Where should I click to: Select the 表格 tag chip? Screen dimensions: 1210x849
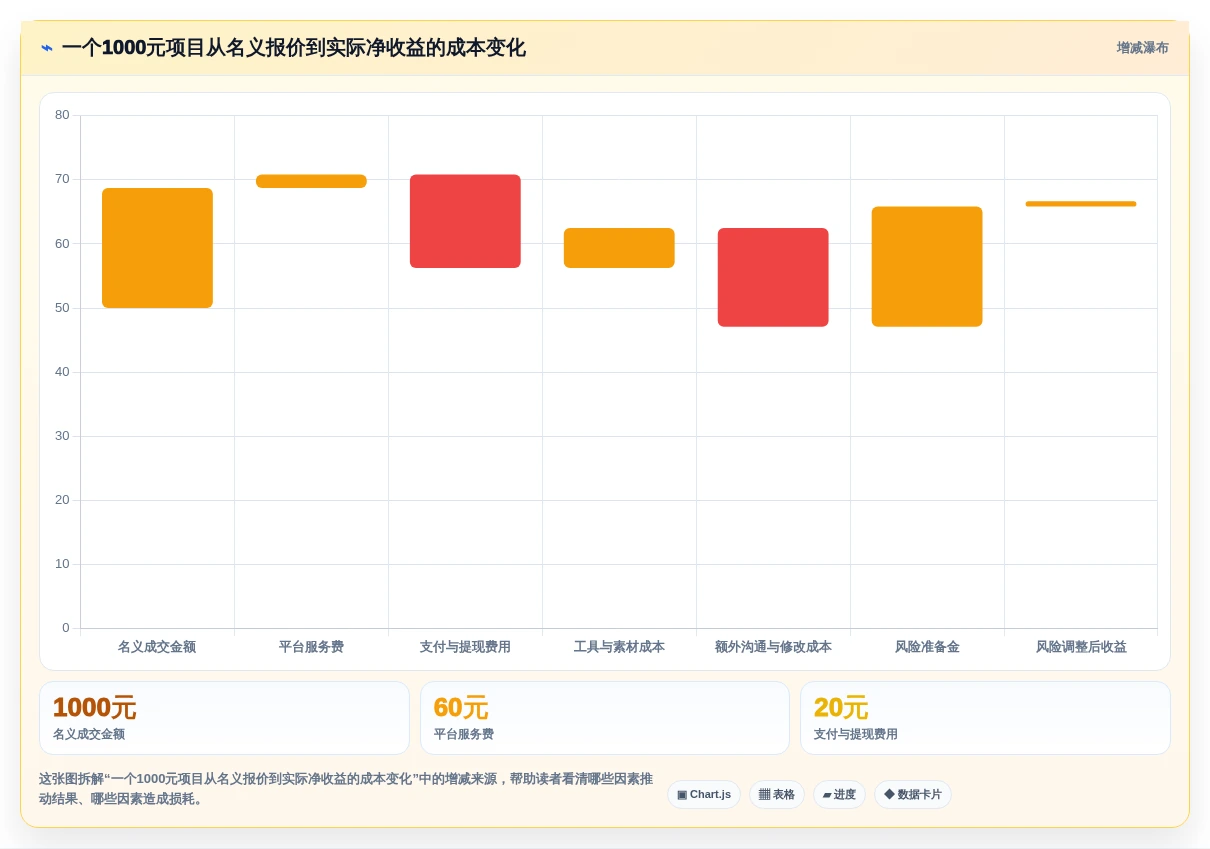[x=777, y=795]
